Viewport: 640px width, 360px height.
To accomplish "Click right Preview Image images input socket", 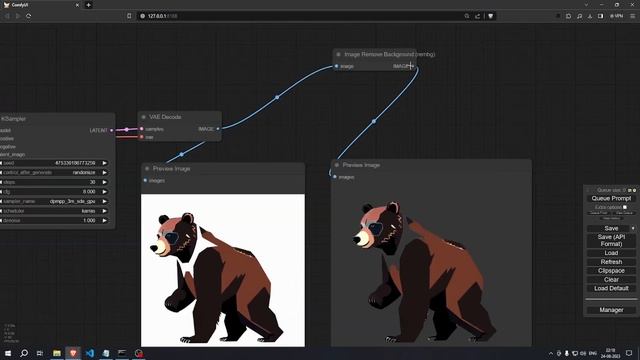I will pos(335,177).
